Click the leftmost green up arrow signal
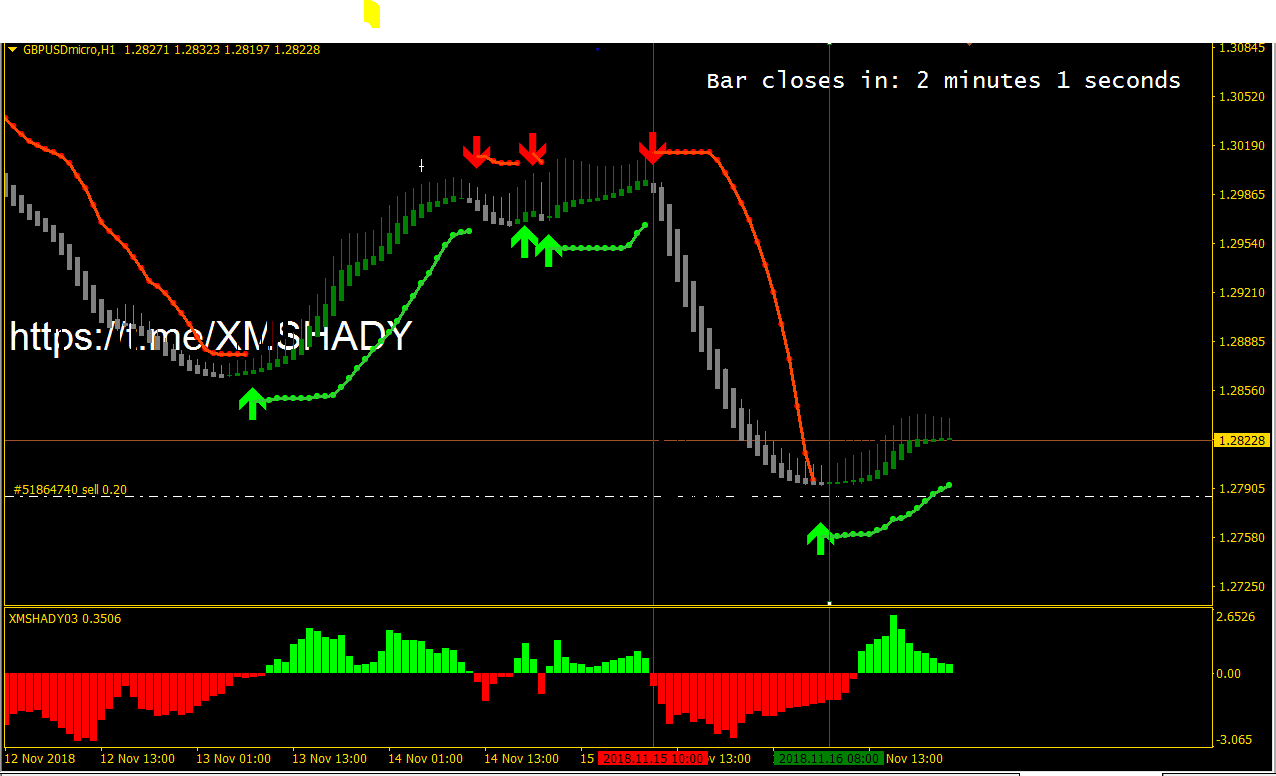This screenshot has width=1276, height=776. (x=253, y=402)
